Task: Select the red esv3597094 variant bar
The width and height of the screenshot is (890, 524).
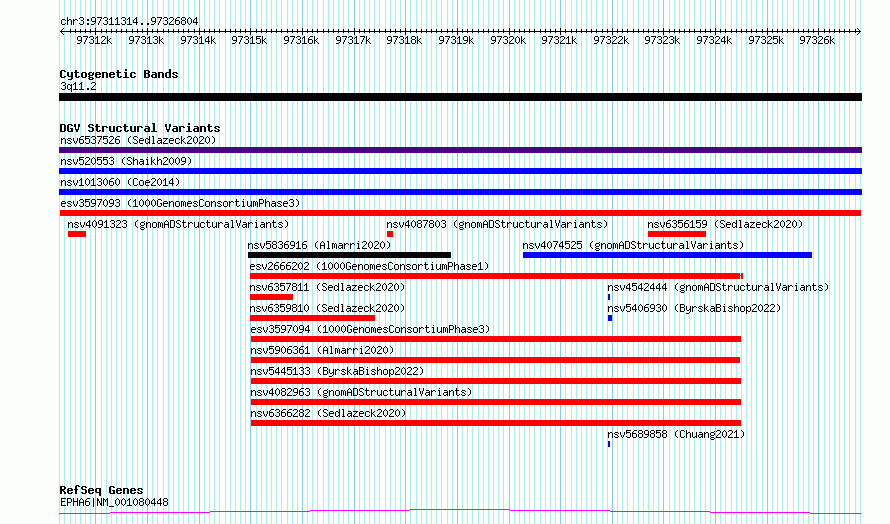Action: tap(496, 339)
